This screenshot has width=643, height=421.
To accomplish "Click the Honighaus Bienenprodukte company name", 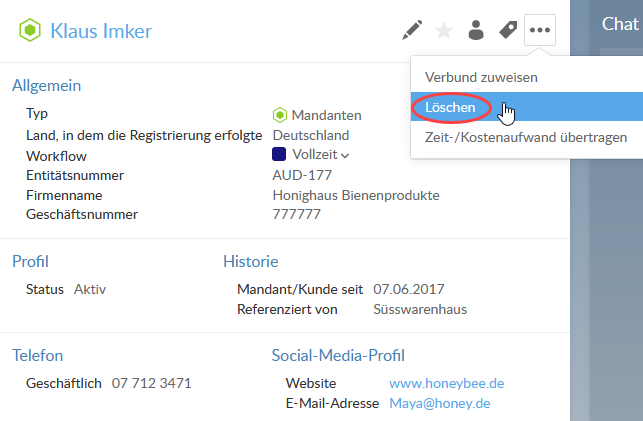I will pyautogui.click(x=356, y=195).
